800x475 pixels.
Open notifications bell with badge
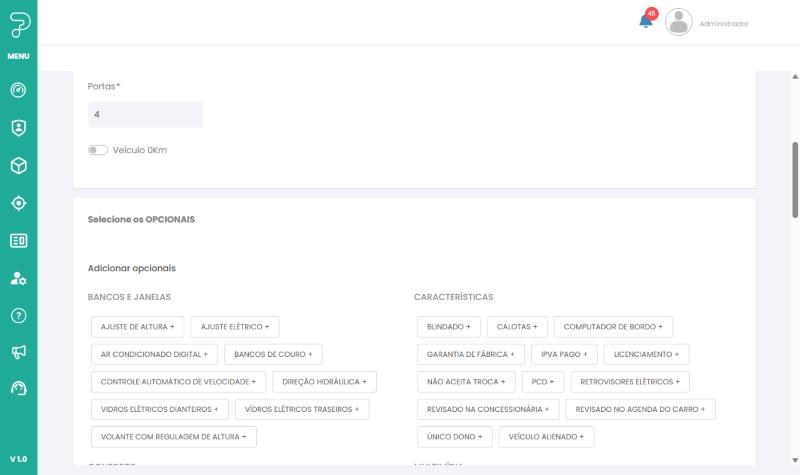point(646,20)
